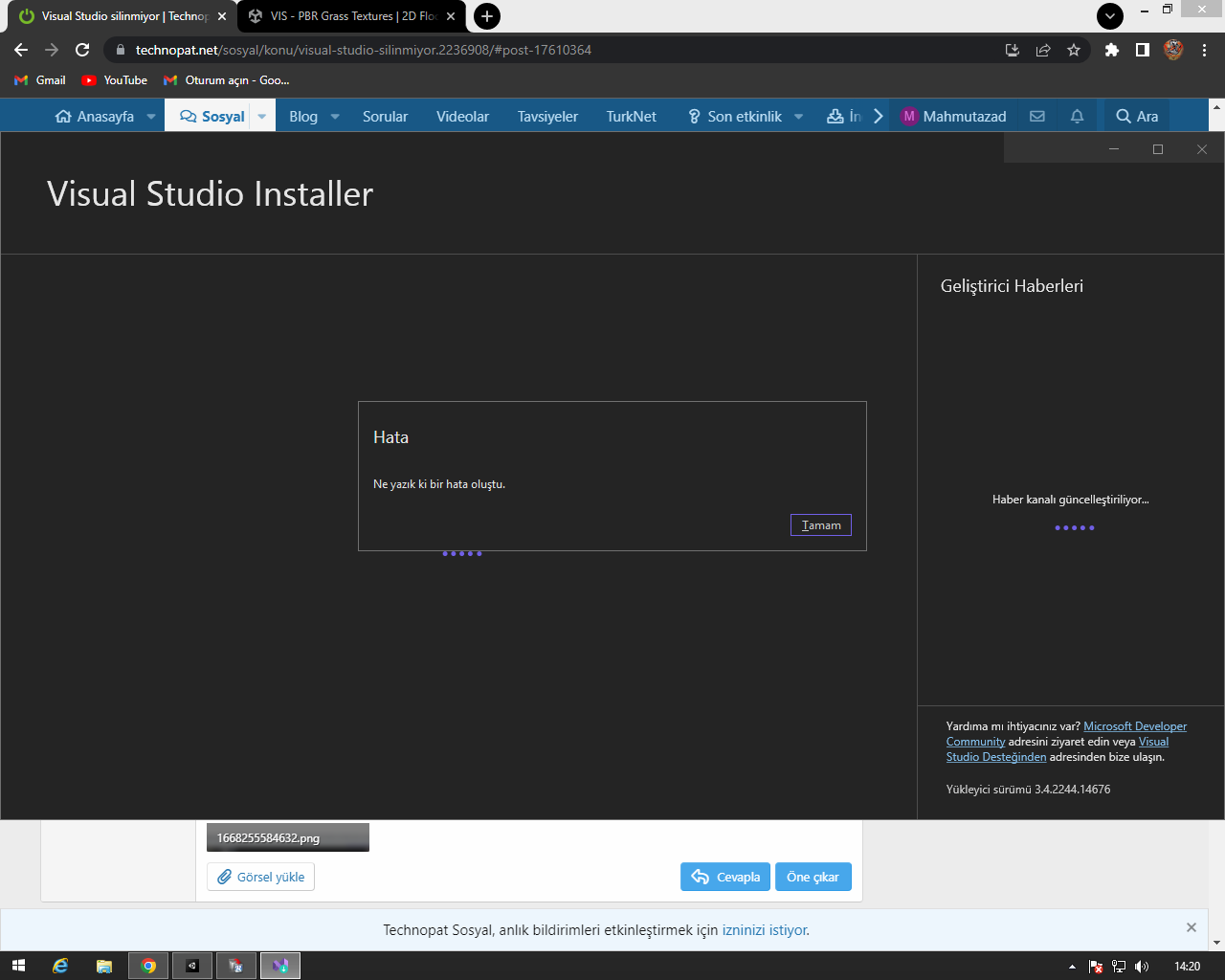Close the Visual Studio Installer window
Viewport: 1225px width, 980px height.
tap(1202, 149)
